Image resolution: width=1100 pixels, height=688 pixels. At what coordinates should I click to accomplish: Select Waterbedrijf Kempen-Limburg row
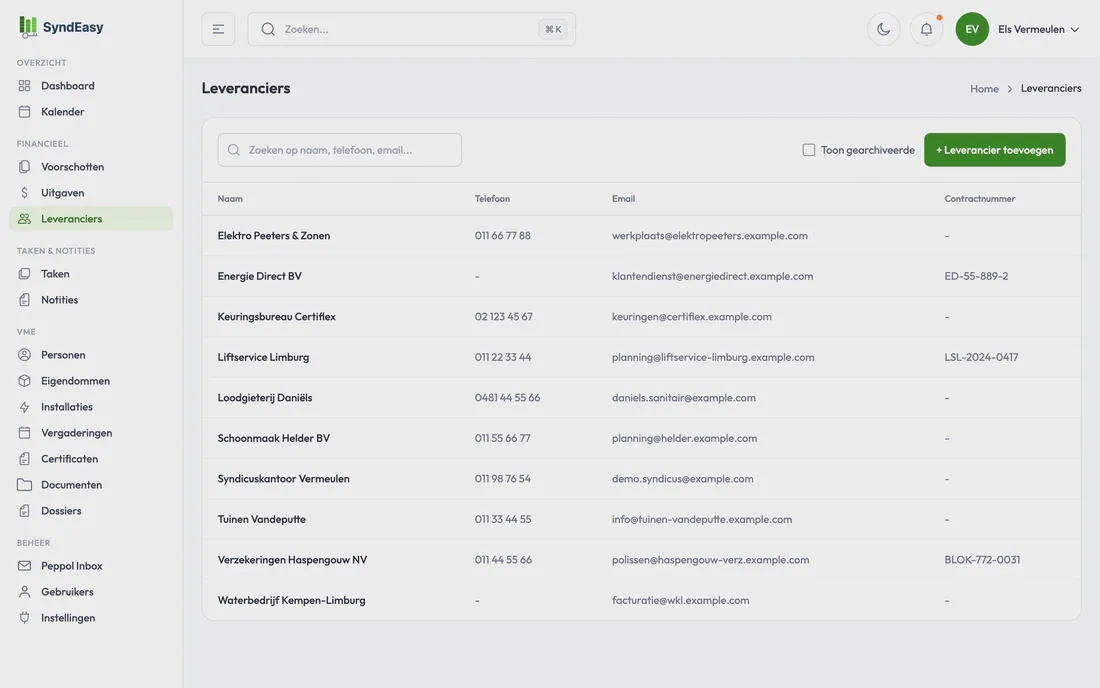click(x=641, y=600)
